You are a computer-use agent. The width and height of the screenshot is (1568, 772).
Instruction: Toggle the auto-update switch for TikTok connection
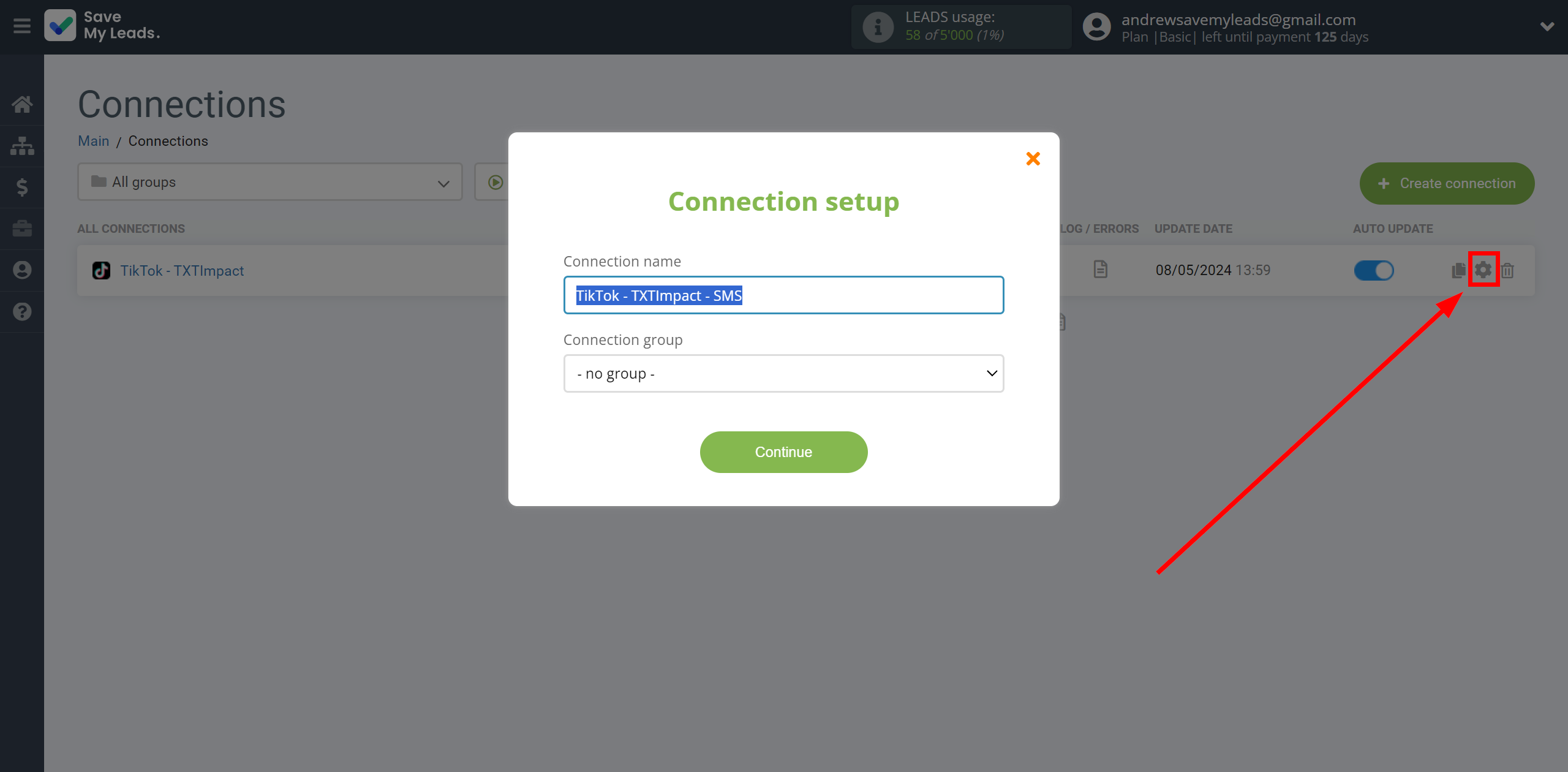(x=1373, y=269)
